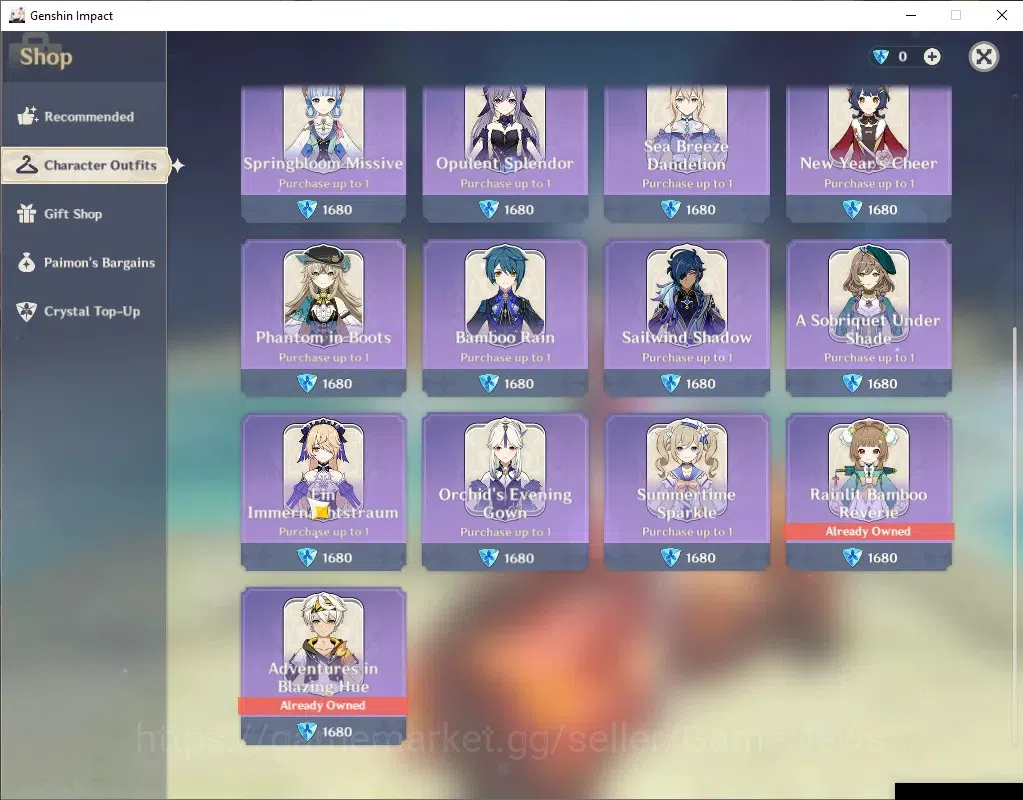Select the Springbloom Missive outfit card
Screen dimensions: 1023x800
[x=324, y=153]
